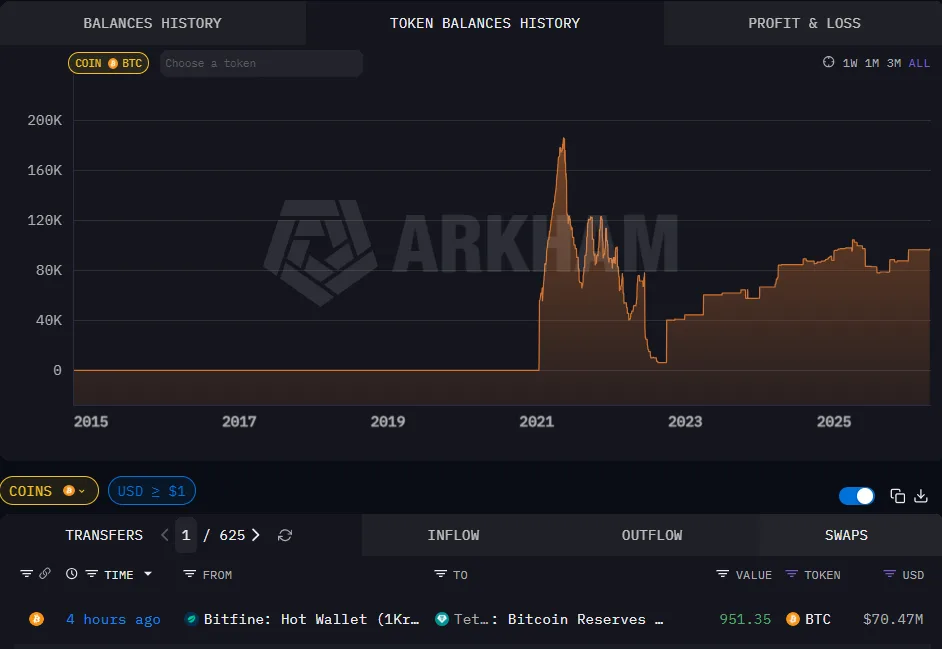Open the FROM column filter

point(188,574)
